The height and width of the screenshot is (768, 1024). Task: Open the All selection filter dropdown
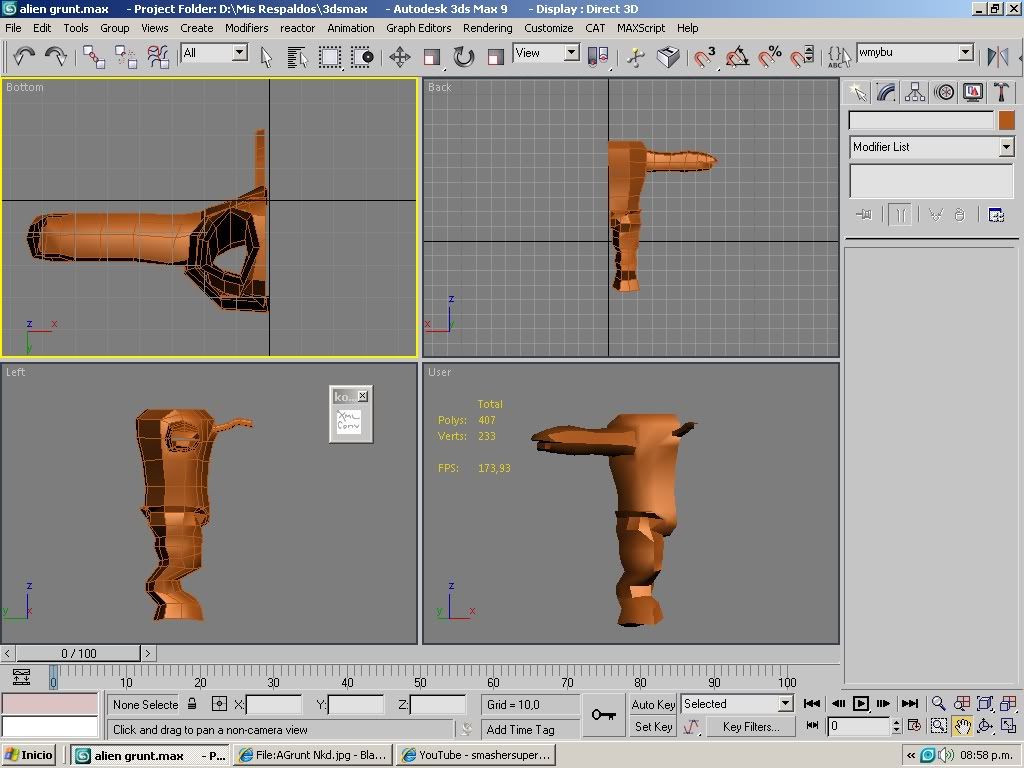point(214,53)
